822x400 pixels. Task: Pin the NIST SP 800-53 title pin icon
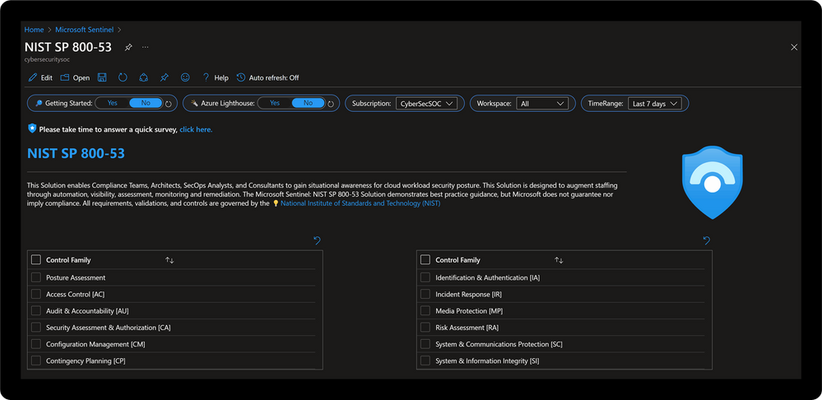coord(128,47)
